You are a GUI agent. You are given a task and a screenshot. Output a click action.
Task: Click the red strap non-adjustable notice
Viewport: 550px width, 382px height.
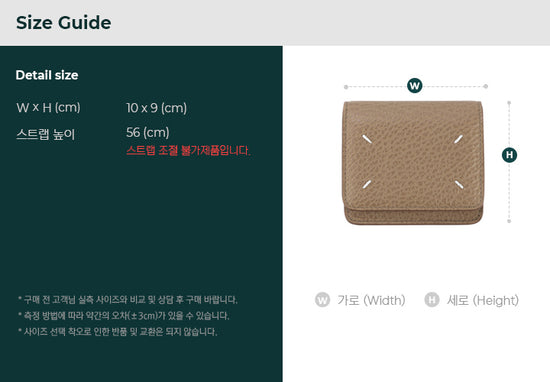(188, 150)
